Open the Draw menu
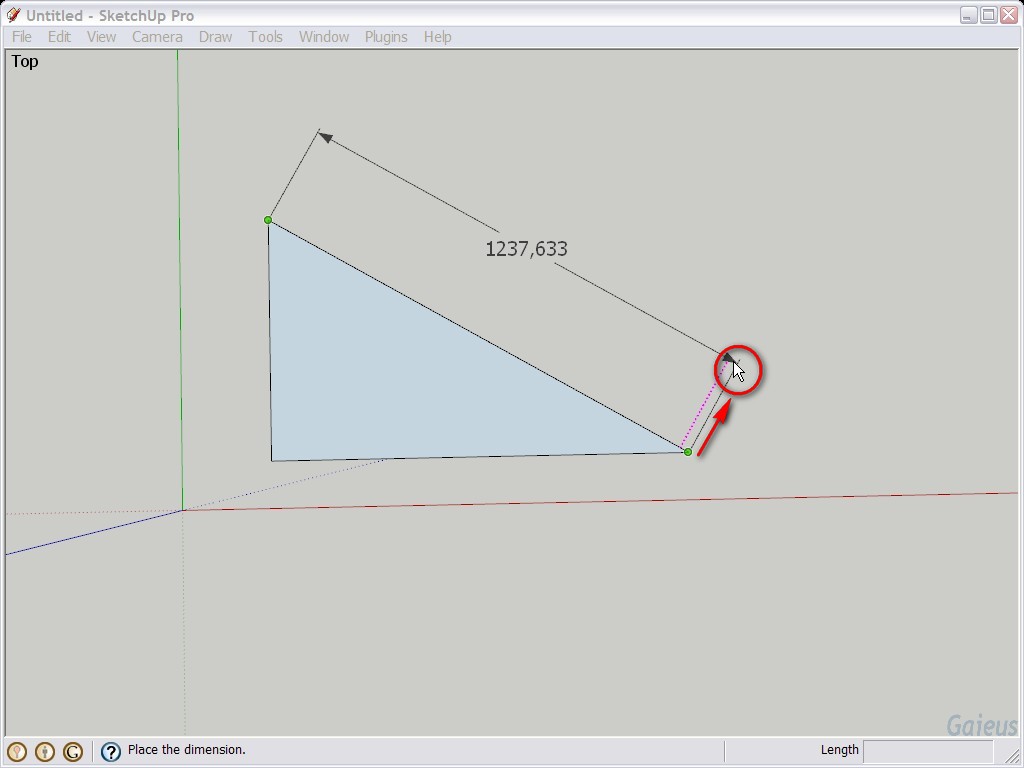 215,37
